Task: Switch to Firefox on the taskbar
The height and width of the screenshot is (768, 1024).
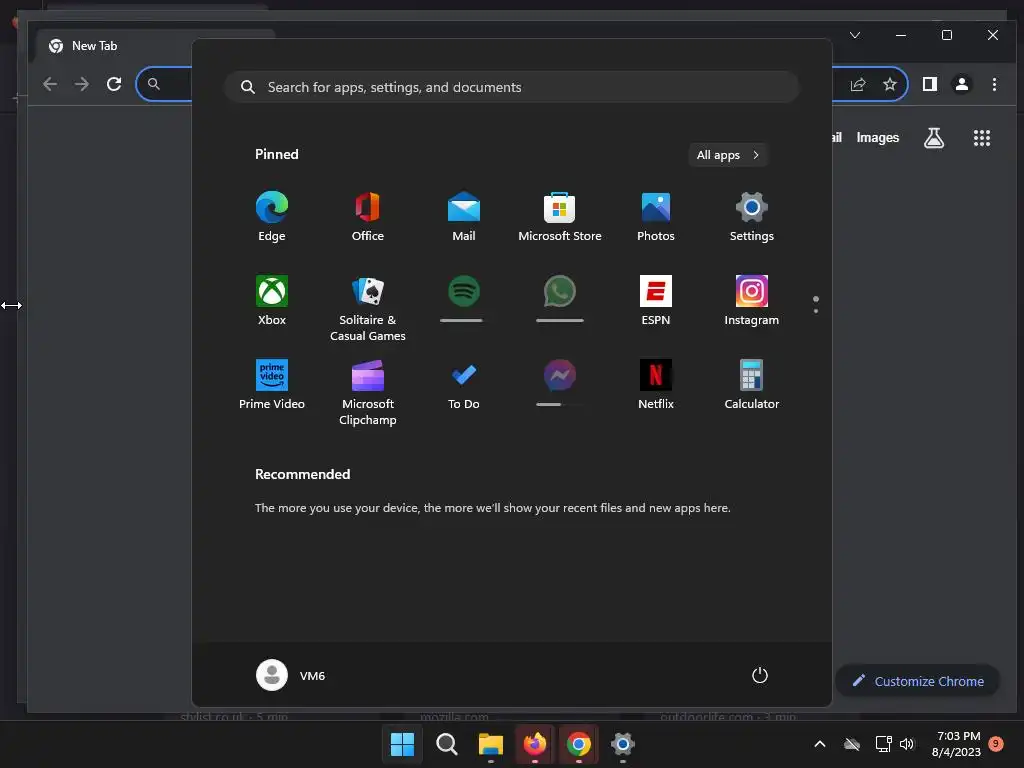Action: coord(535,744)
